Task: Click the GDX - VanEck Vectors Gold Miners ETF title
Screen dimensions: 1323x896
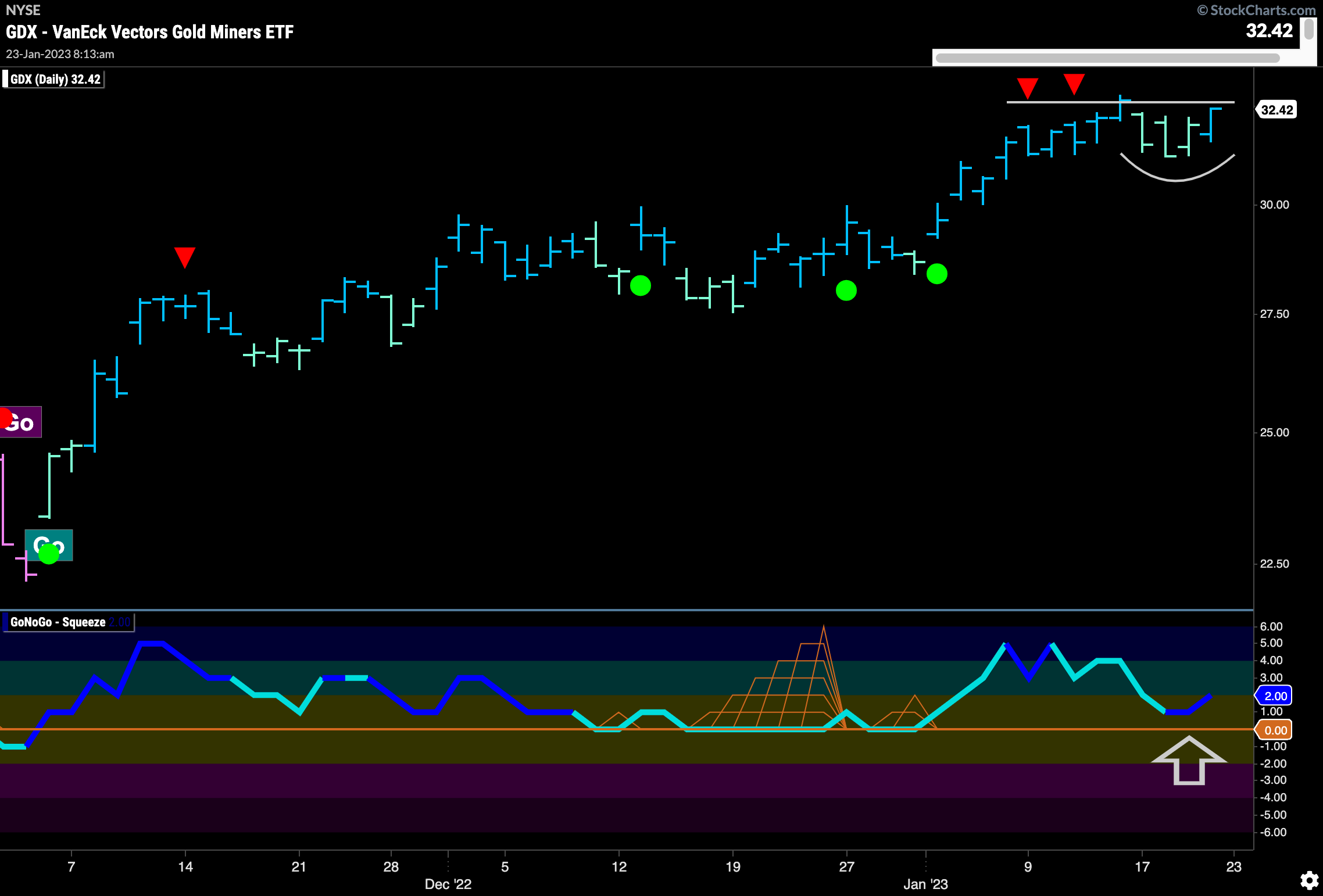Action: 150,32
